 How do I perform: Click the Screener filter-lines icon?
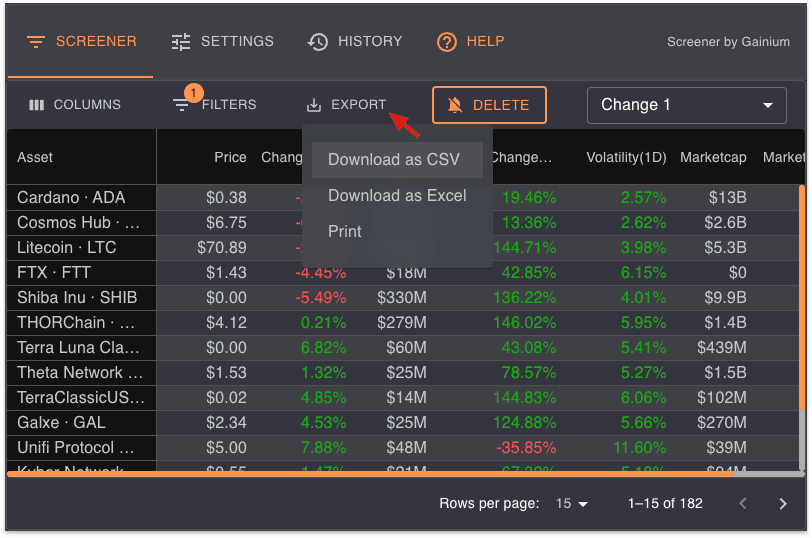coord(36,42)
